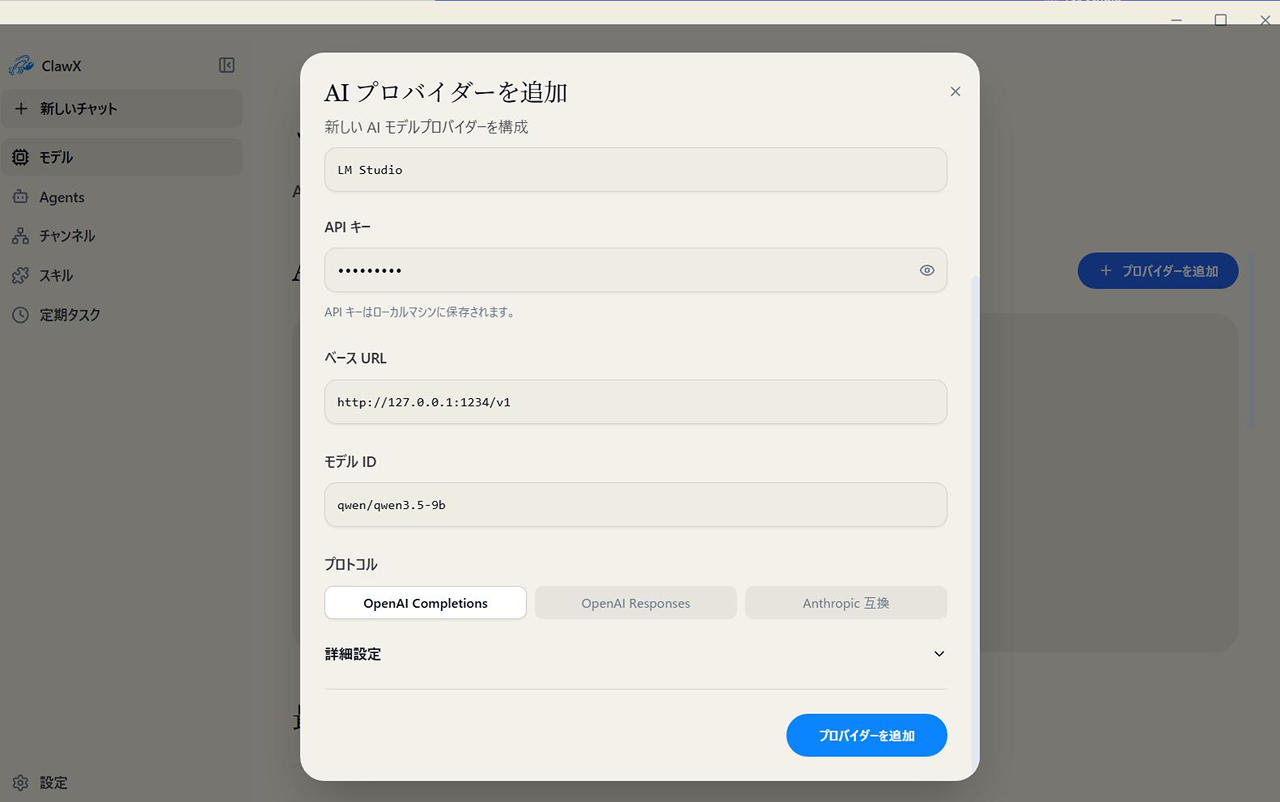Close the AI provider dialog
Screen dimensions: 1280x802
[x=955, y=91]
